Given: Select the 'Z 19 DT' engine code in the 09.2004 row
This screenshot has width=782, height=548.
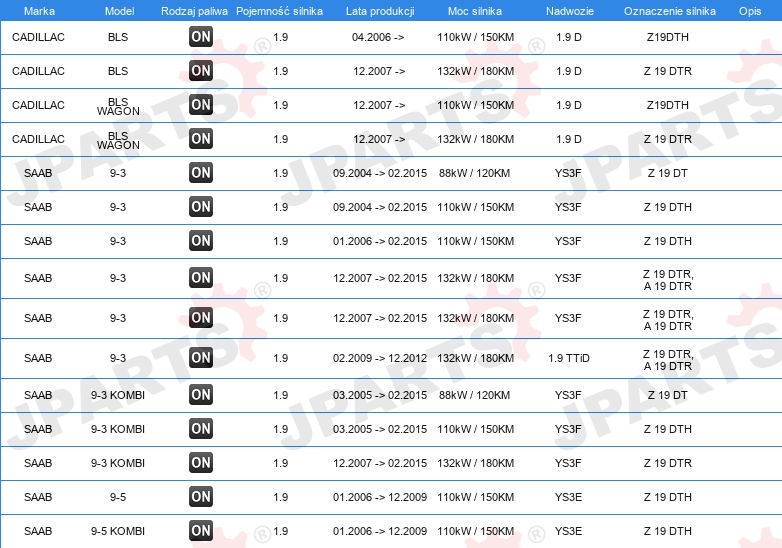Looking at the screenshot, I should pos(668,173).
